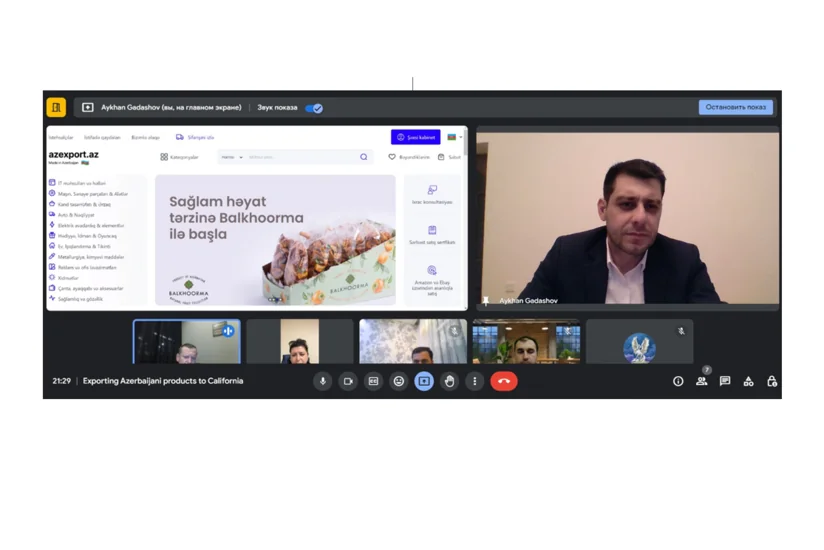Select the thumbnail showing a café background
This screenshot has width=824, height=550.
tap(526, 341)
